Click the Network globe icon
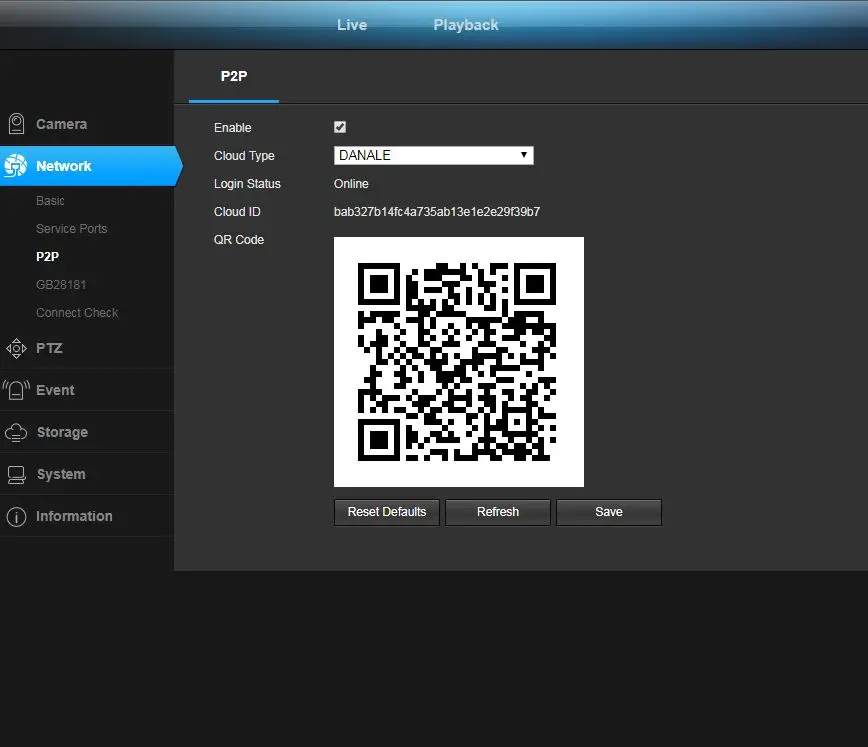This screenshot has width=868, height=747. [x=16, y=166]
